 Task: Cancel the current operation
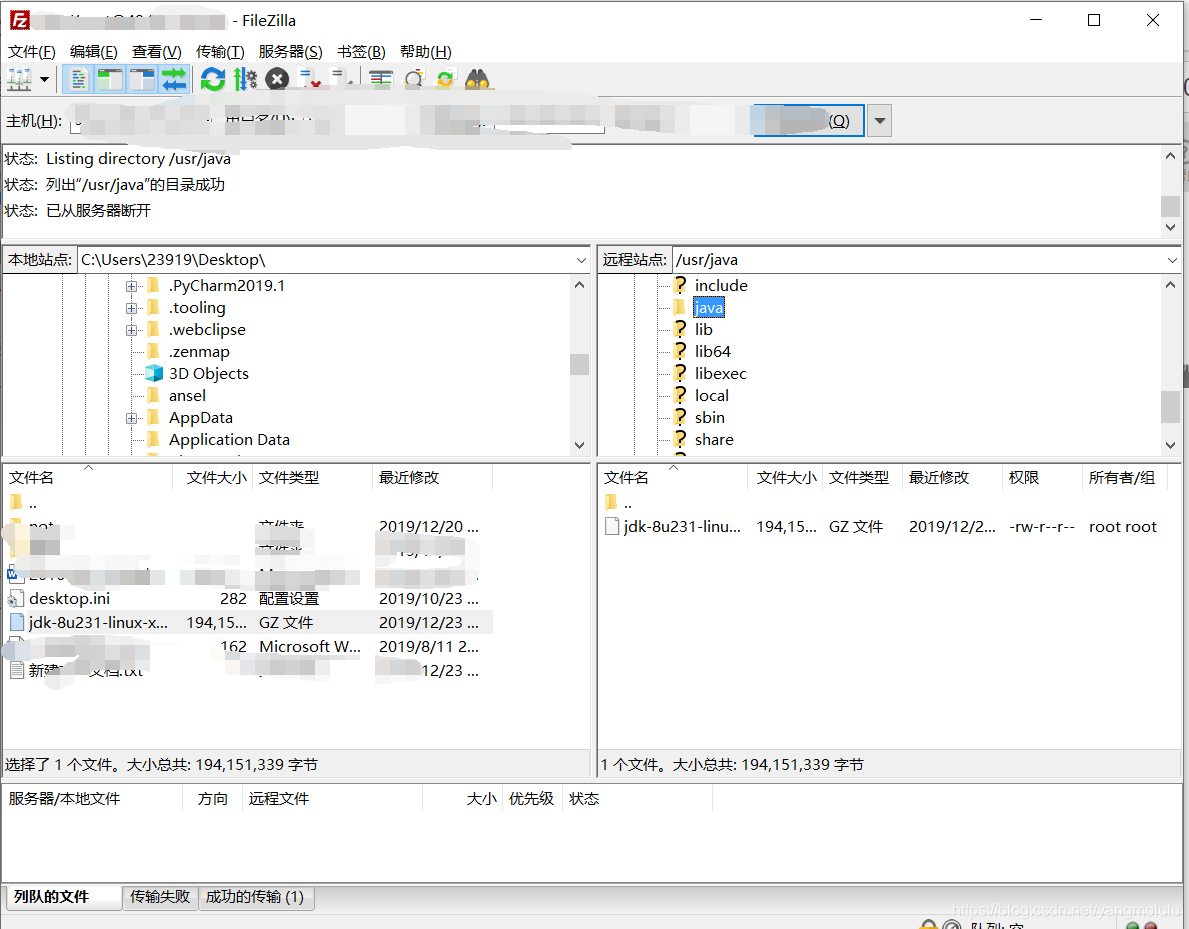(277, 79)
